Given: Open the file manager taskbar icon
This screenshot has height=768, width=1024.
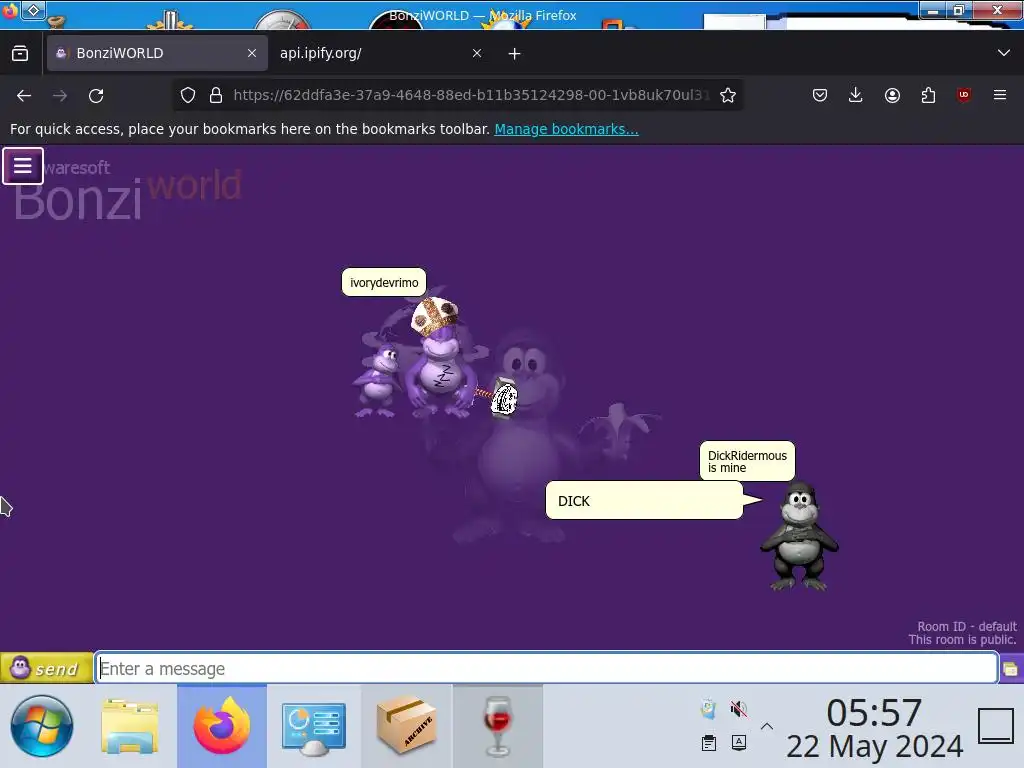Looking at the screenshot, I should click(130, 726).
